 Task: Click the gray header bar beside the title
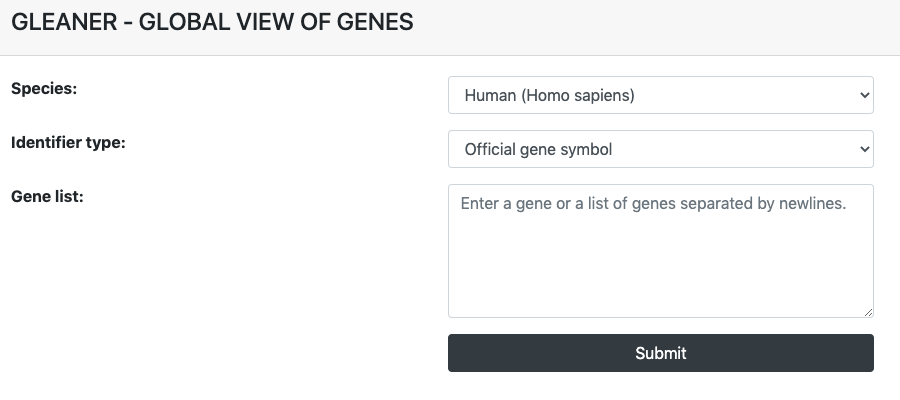tap(654, 28)
